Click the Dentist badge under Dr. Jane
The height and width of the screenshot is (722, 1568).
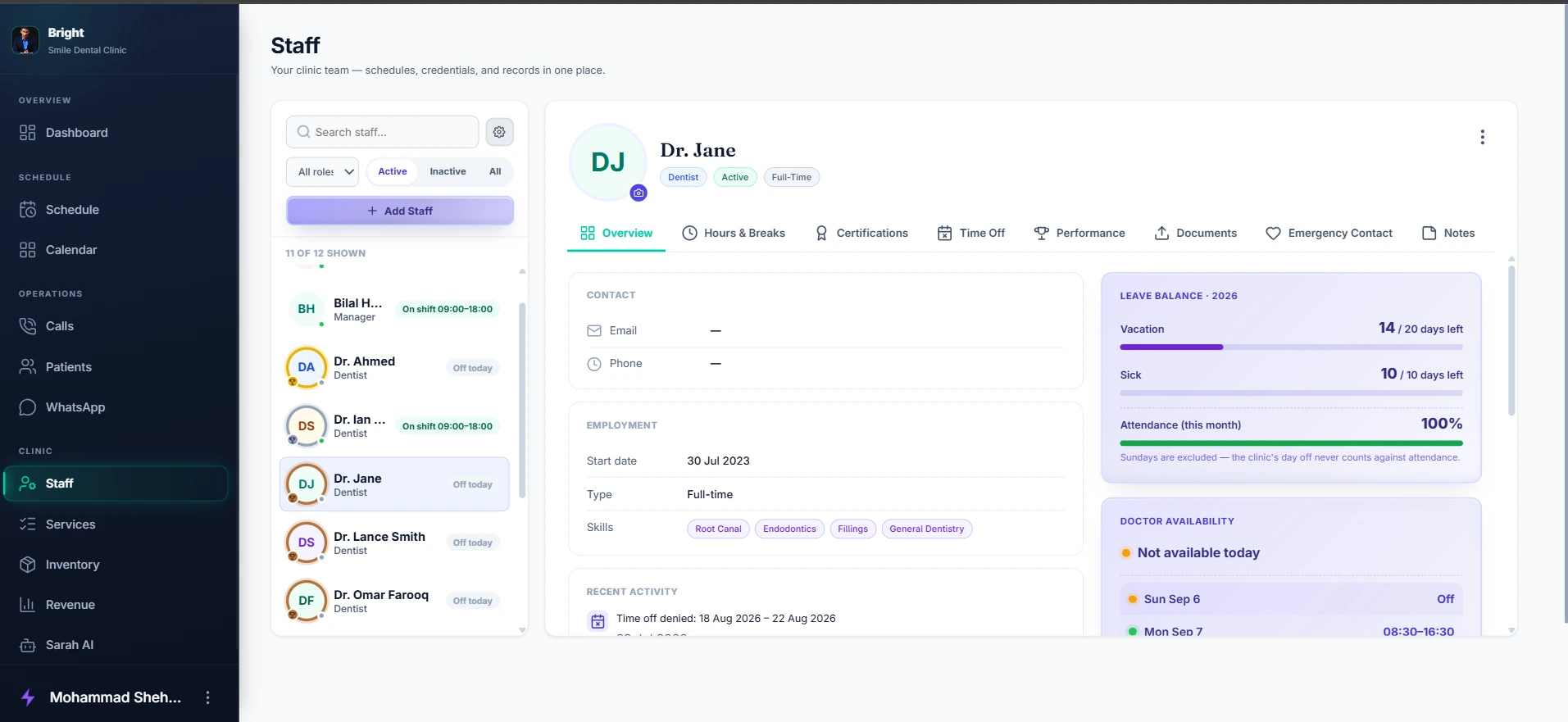684,177
